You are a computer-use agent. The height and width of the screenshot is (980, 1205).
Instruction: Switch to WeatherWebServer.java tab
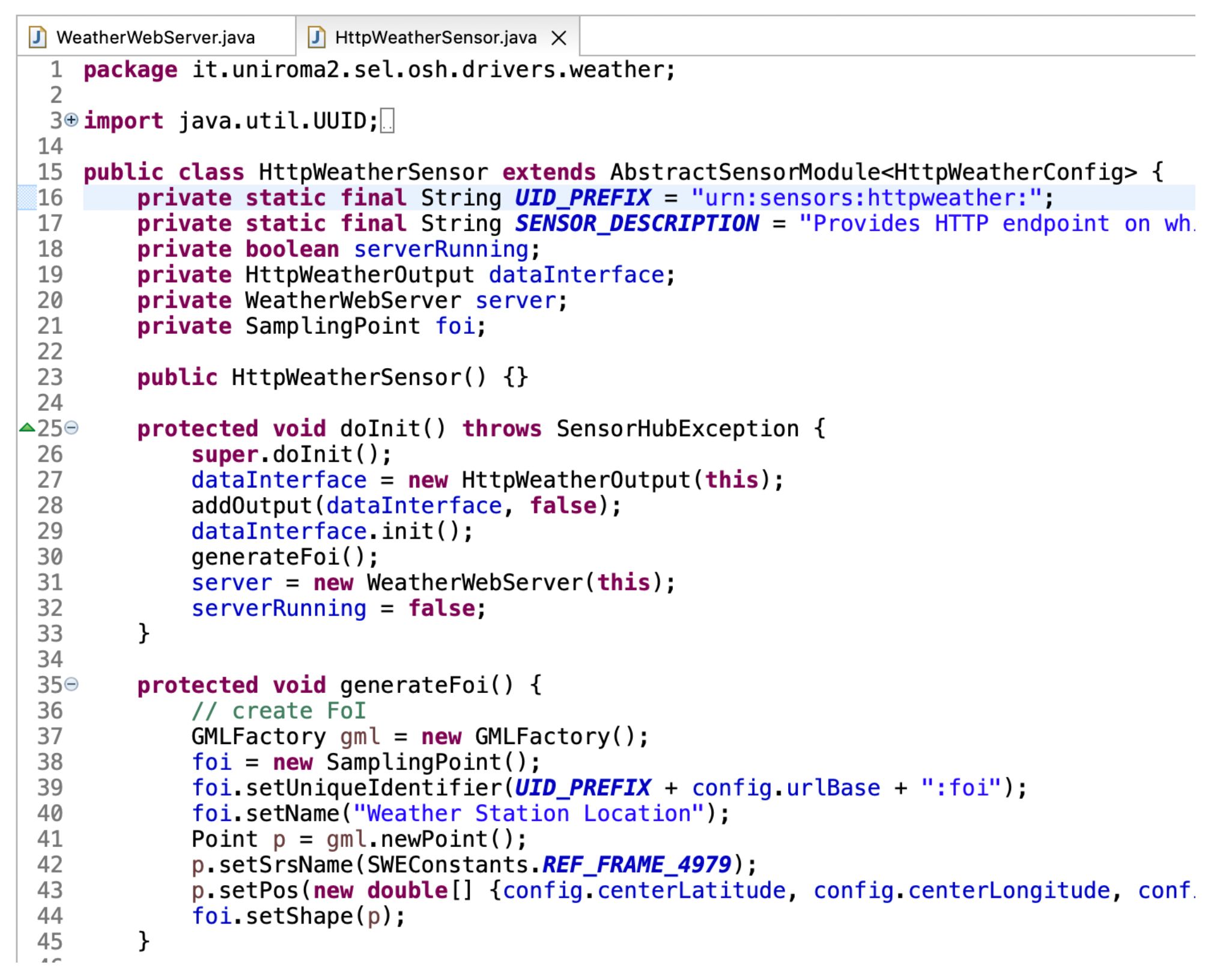pos(155,37)
